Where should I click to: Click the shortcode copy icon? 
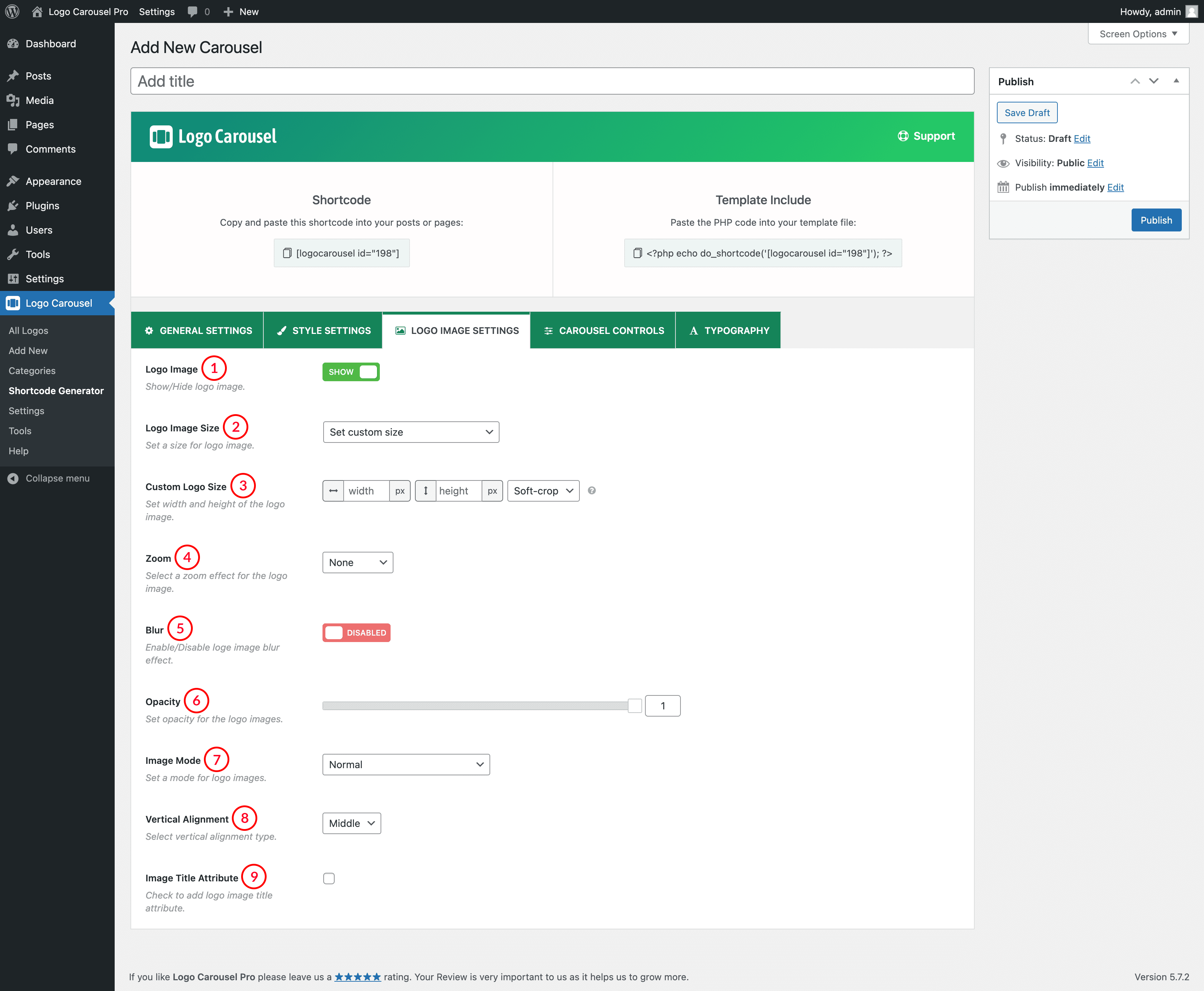pyautogui.click(x=287, y=253)
